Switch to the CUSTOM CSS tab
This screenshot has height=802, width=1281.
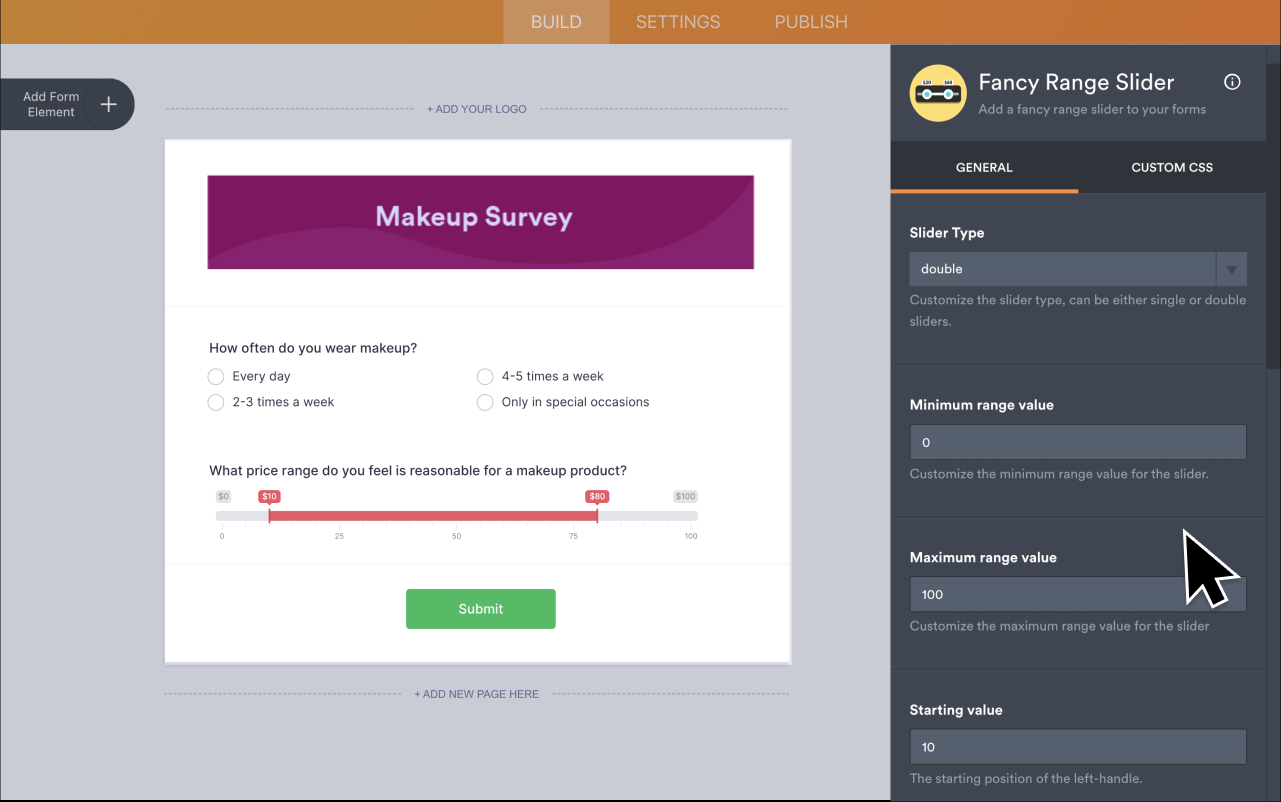pyautogui.click(x=1171, y=167)
